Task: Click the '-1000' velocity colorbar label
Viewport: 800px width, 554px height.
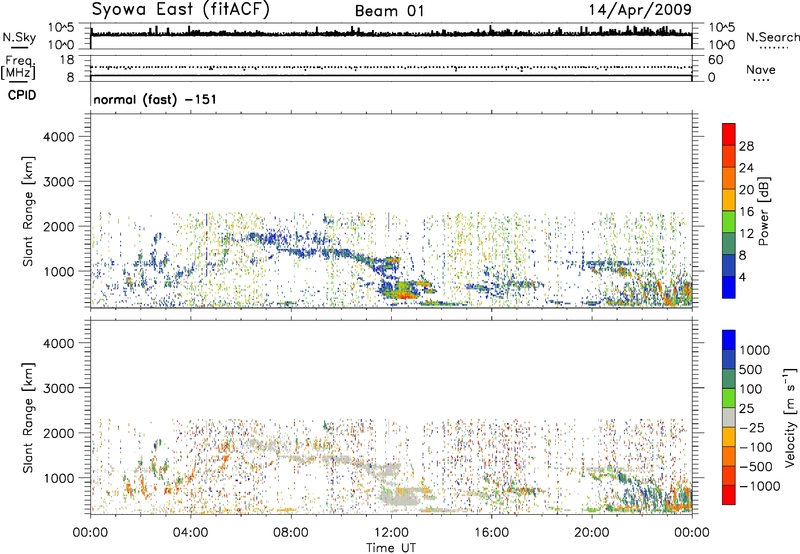Action: pos(760,486)
